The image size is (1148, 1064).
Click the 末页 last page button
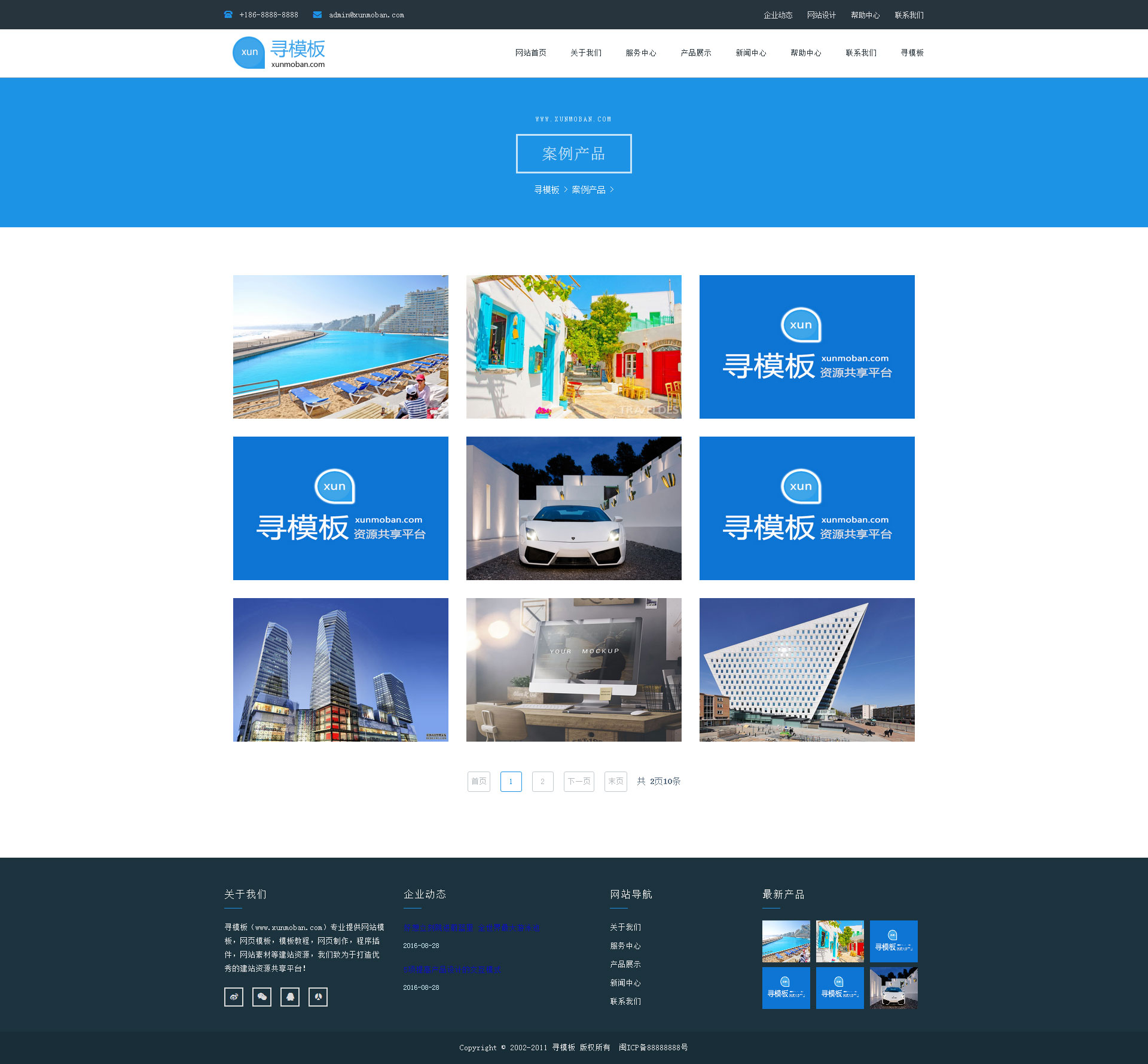[615, 781]
